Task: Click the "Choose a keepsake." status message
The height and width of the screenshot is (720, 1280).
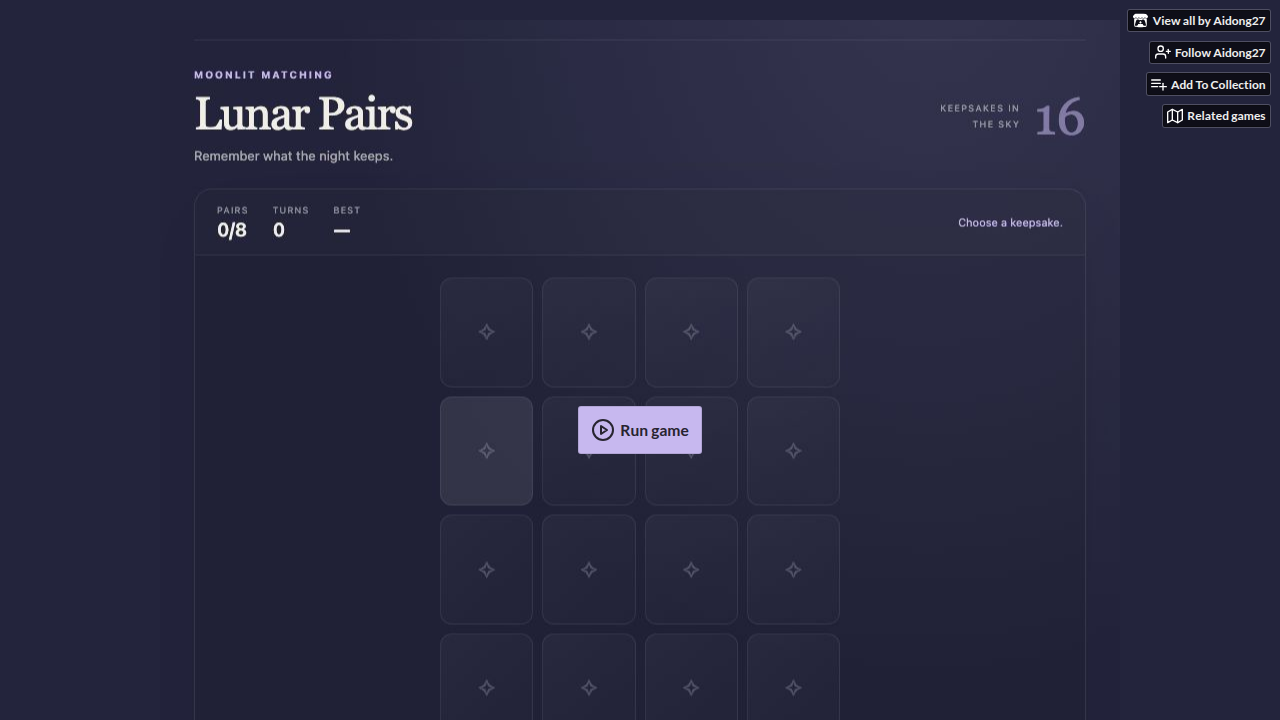Action: tap(1010, 223)
